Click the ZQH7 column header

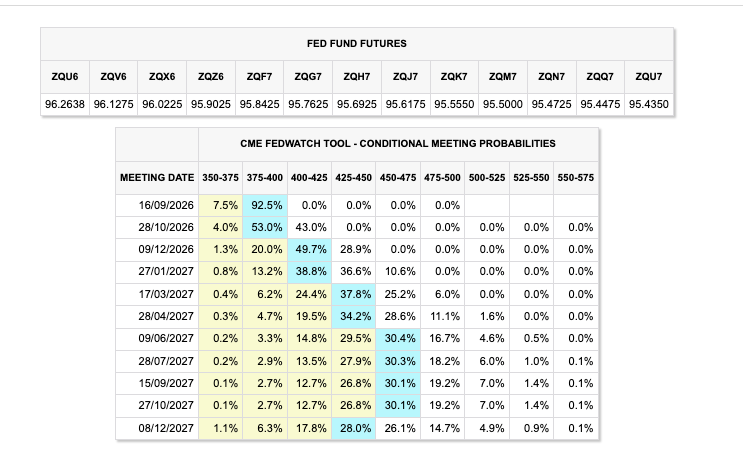pos(357,77)
